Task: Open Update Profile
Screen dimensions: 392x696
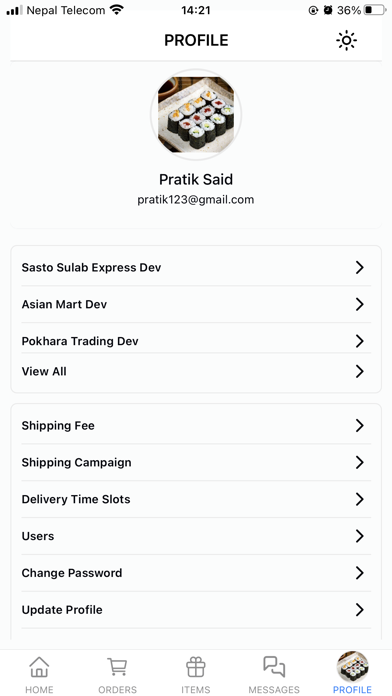Action: [x=196, y=610]
